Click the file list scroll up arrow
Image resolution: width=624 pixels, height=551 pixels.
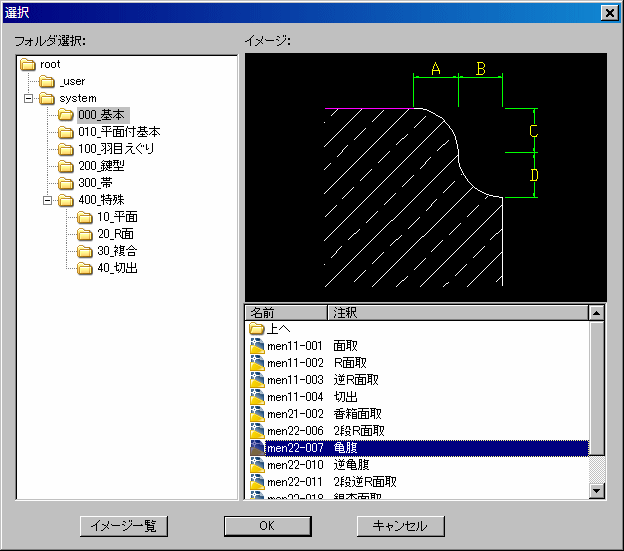coord(596,313)
